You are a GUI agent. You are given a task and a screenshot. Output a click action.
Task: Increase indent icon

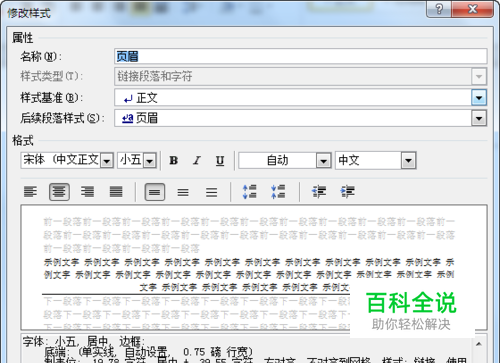pyautogui.click(x=347, y=192)
